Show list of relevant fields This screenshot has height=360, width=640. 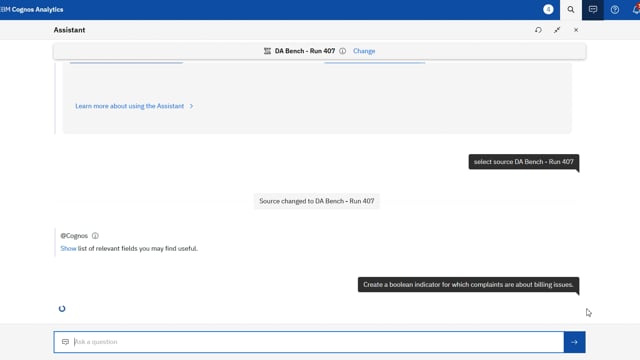click(68, 248)
